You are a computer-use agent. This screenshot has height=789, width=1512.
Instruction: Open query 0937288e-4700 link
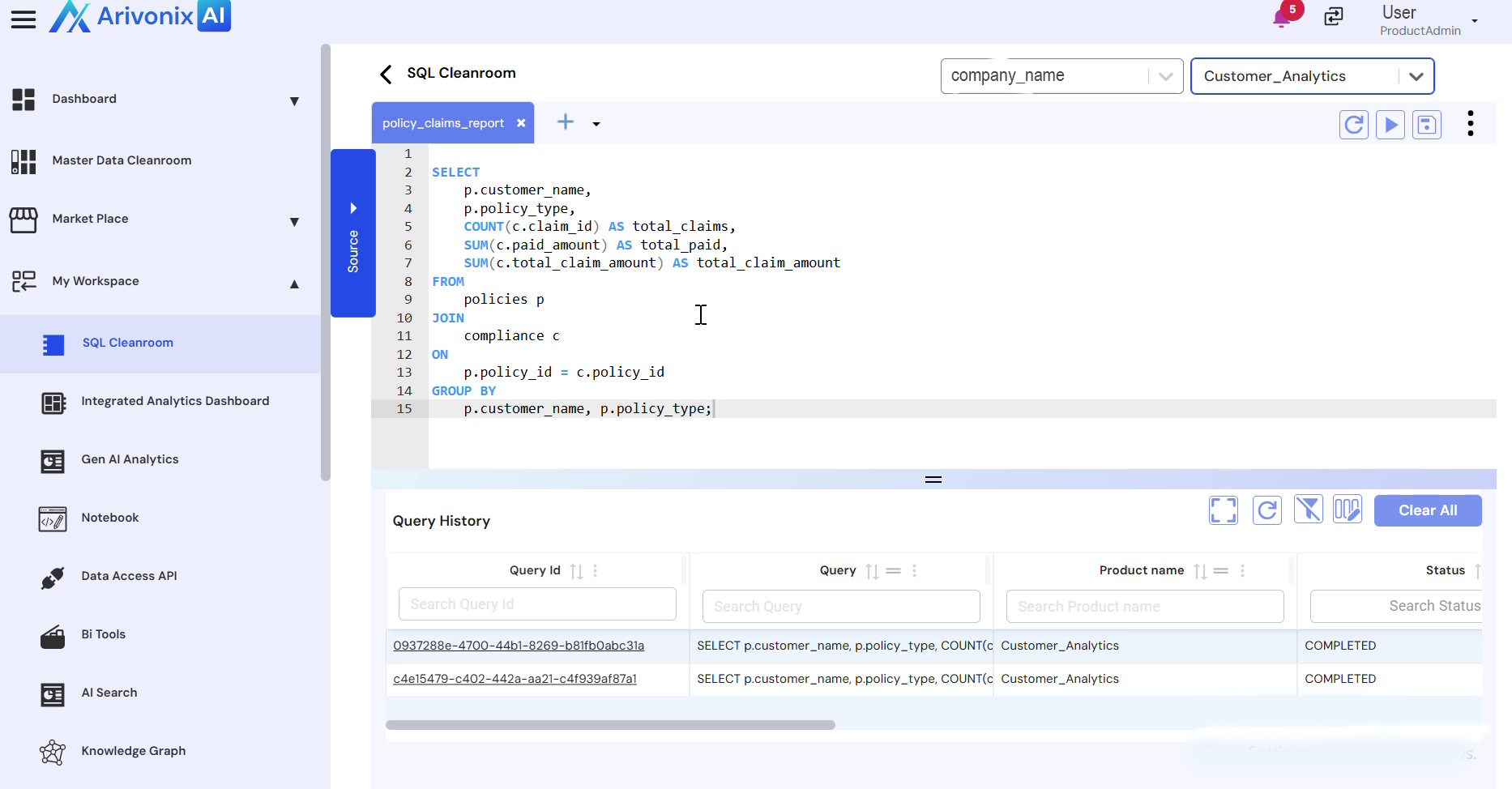(x=519, y=646)
